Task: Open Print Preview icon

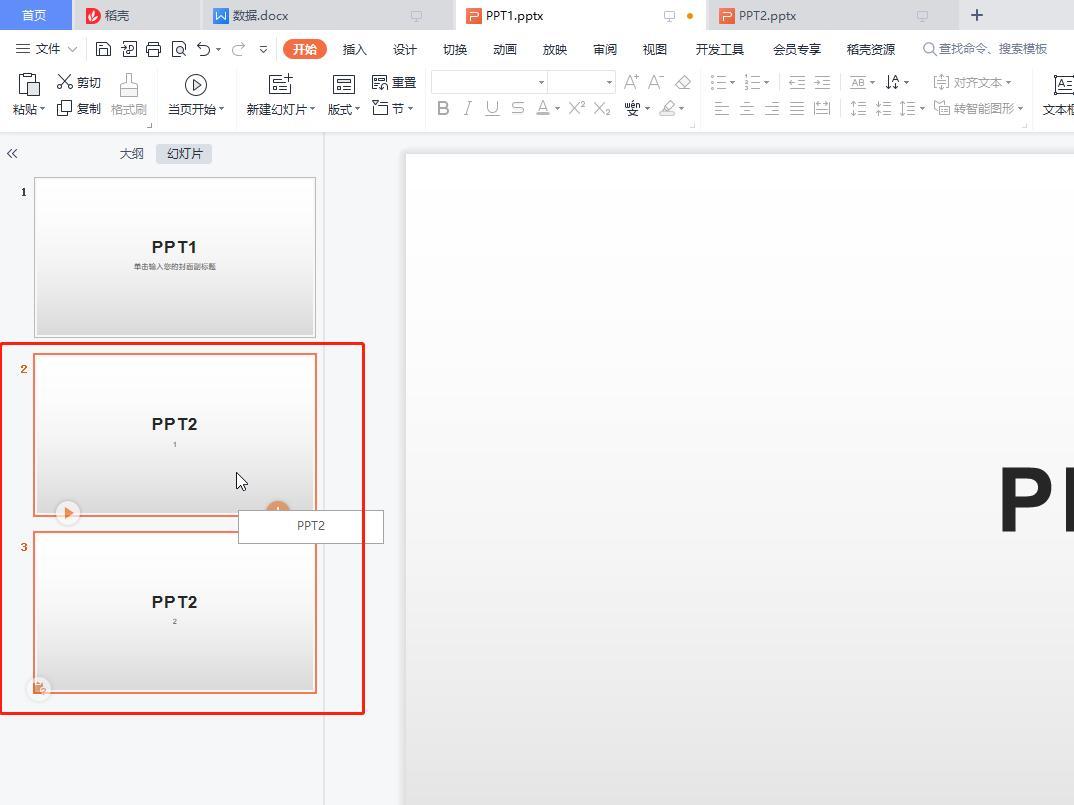Action: 179,49
